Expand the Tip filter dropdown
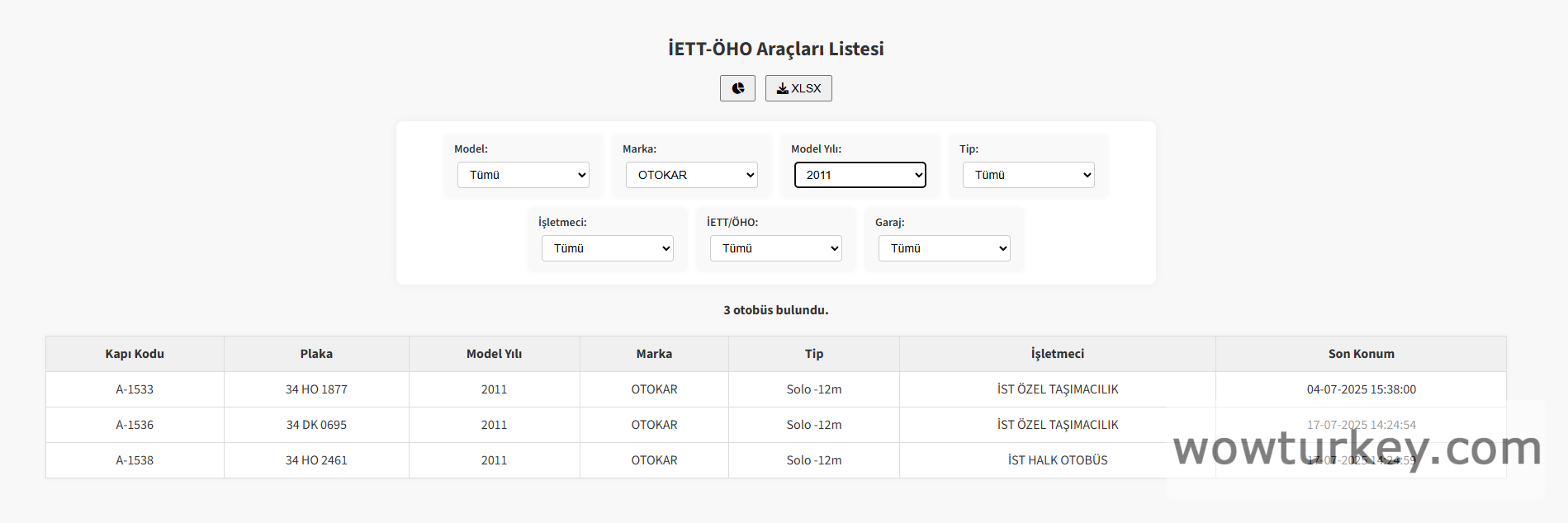 1028,175
